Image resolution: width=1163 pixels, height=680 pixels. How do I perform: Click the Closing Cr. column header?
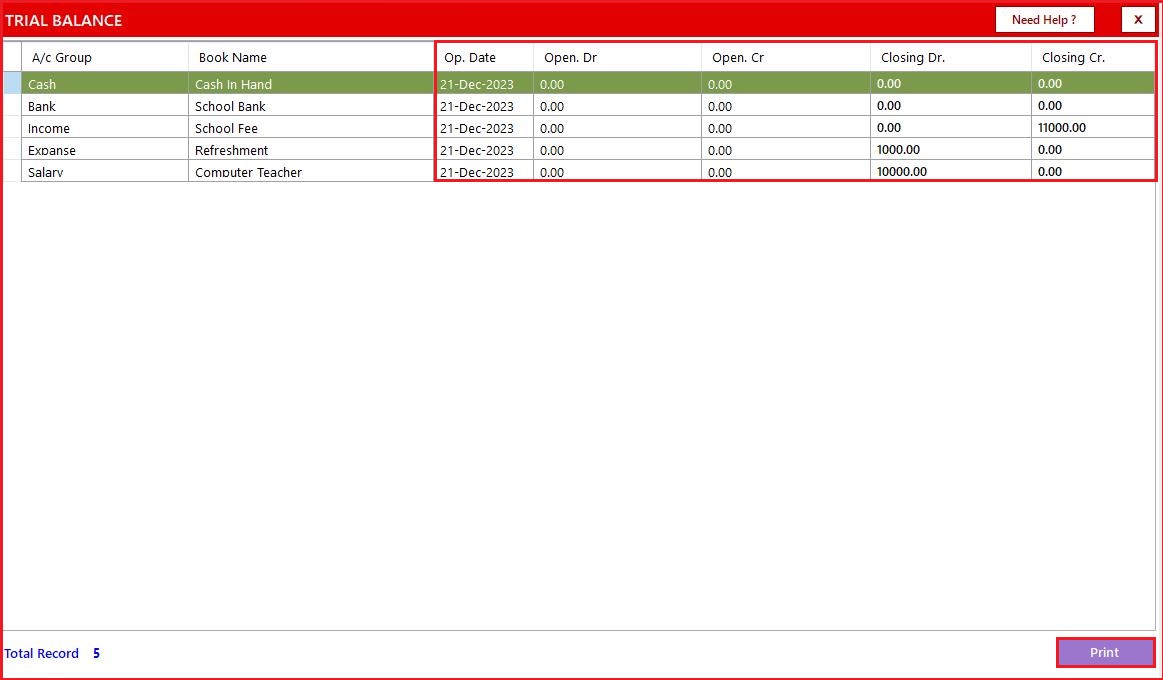1093,57
